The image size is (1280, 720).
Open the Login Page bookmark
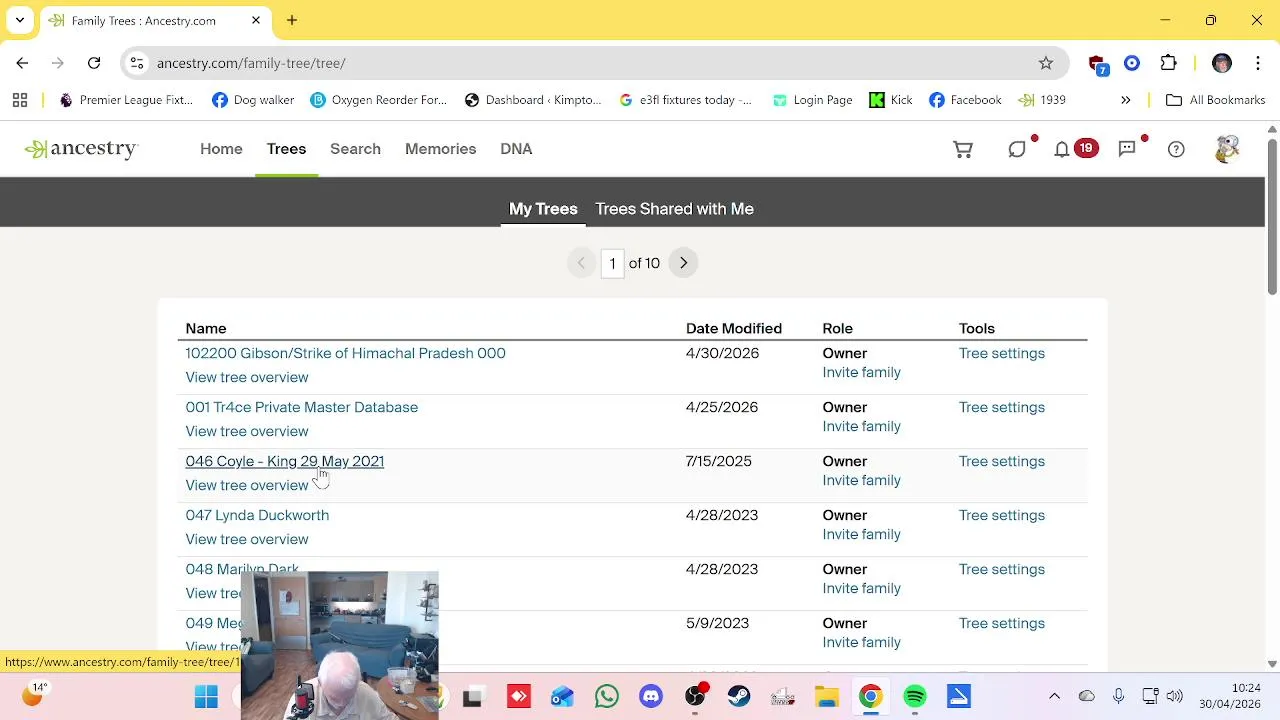click(812, 100)
